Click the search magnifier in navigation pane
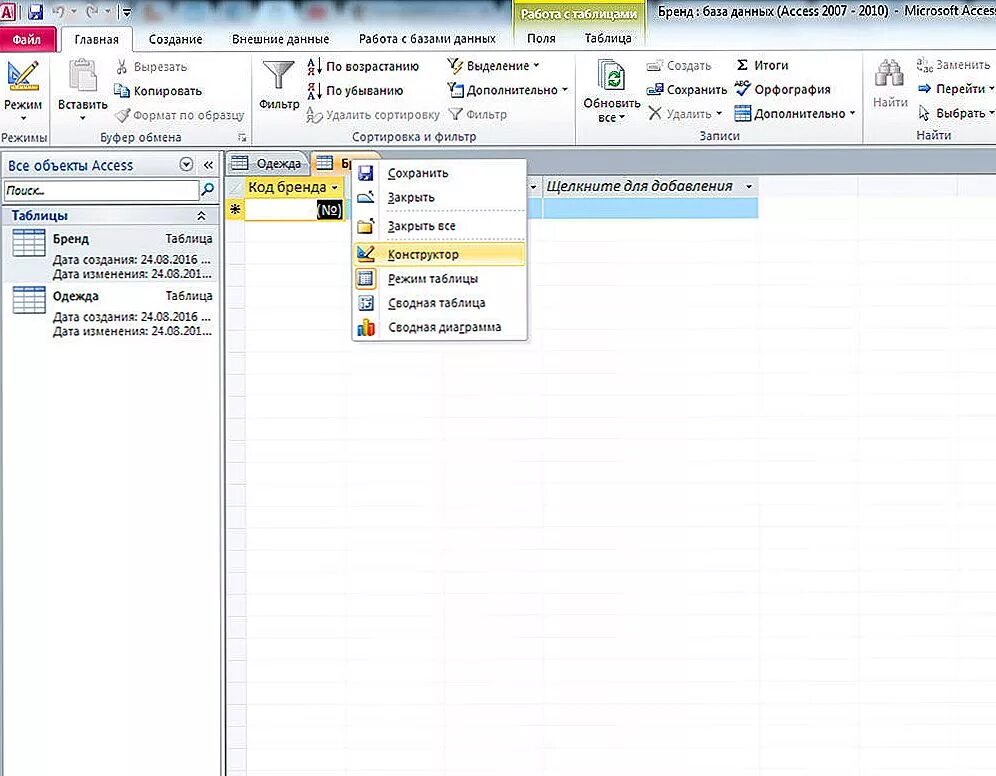996x776 pixels. coord(208,189)
